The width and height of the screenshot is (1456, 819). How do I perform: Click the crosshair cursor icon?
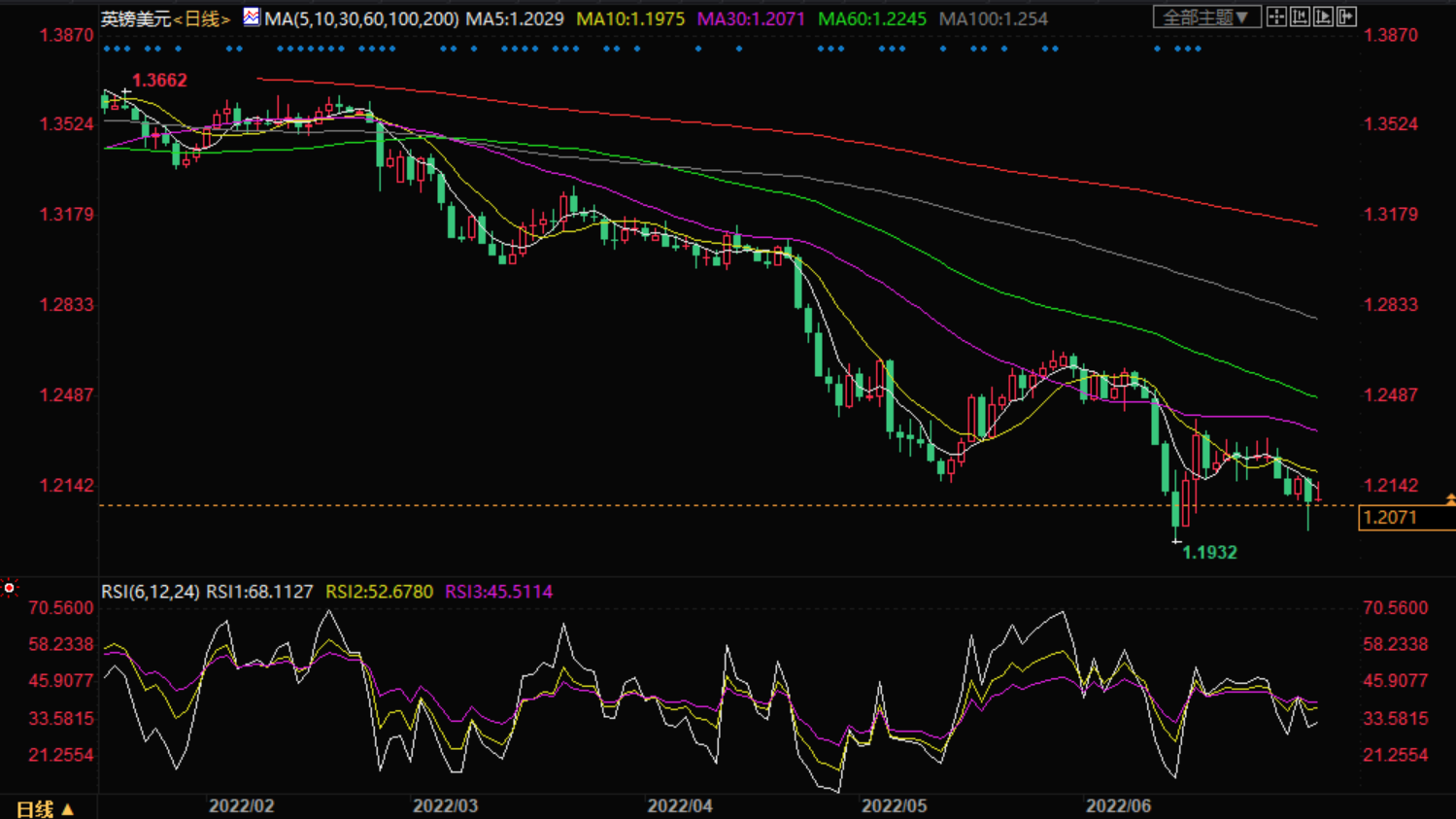[1276, 17]
